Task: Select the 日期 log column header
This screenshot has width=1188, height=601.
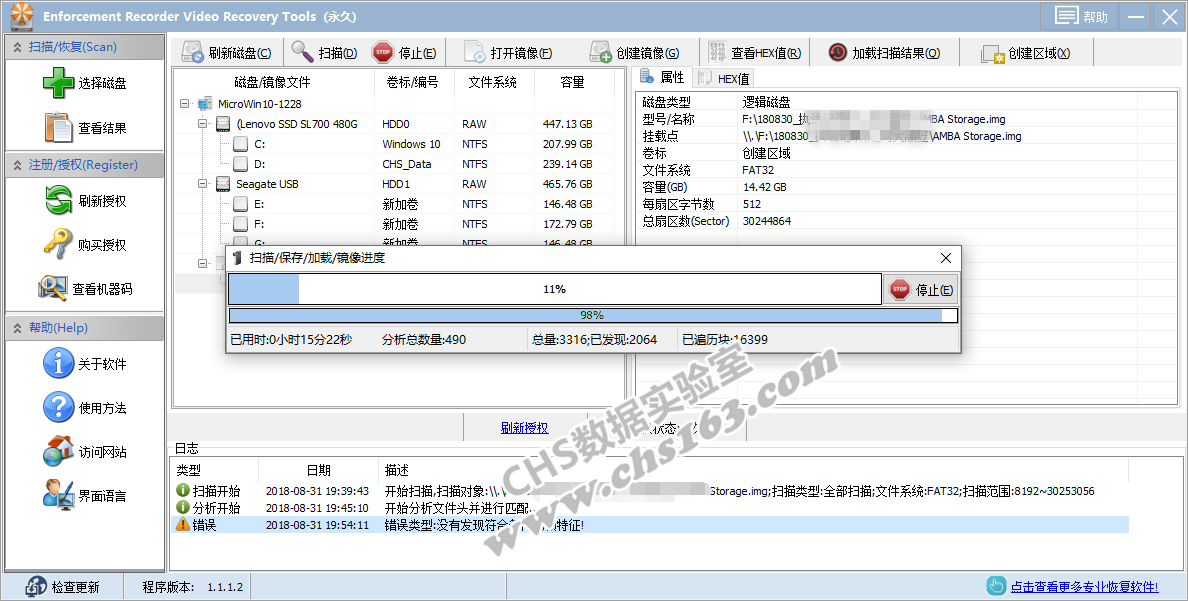Action: 318,470
